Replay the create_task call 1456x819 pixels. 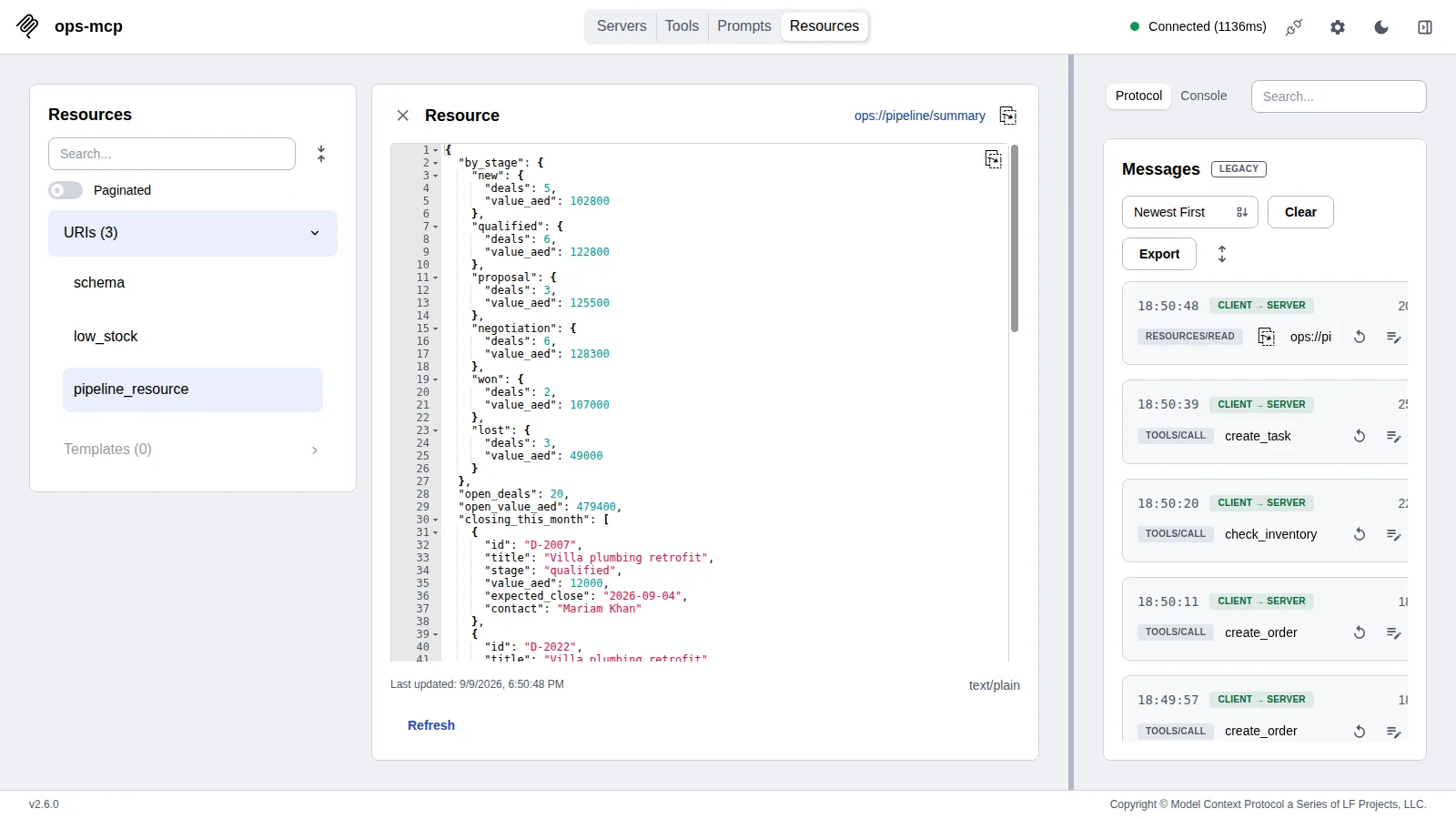coord(1360,436)
